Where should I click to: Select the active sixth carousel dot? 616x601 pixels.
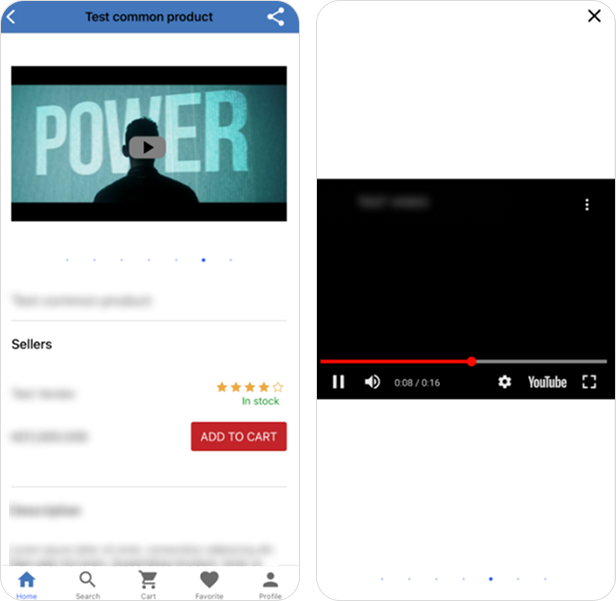(x=204, y=260)
